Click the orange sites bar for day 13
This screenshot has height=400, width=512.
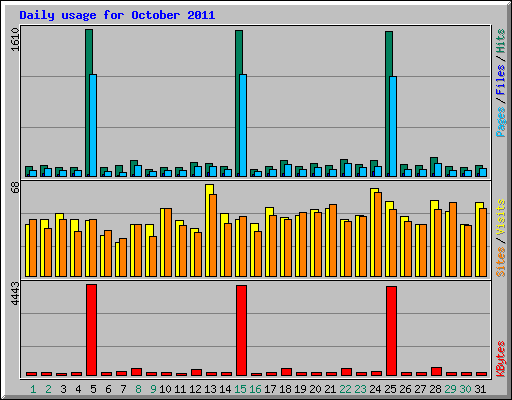point(213,235)
